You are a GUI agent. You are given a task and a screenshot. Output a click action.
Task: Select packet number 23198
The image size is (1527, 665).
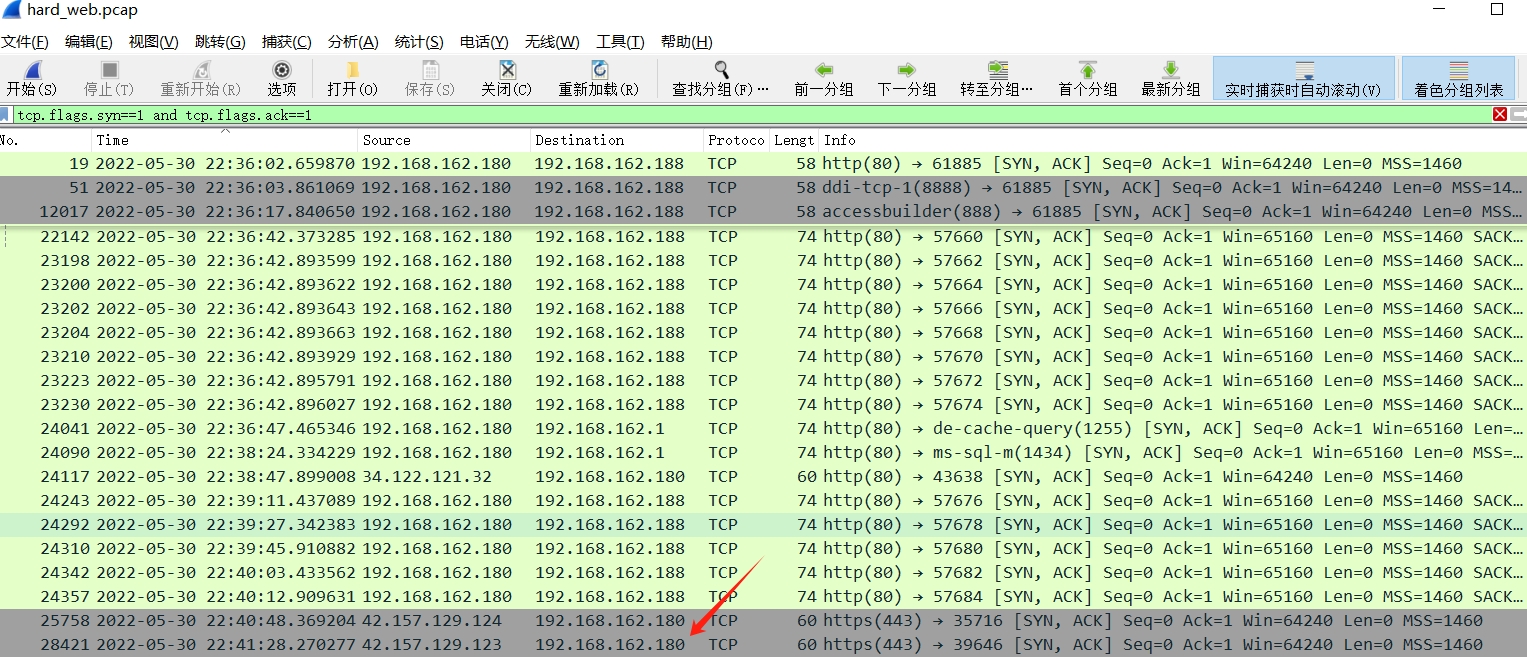(x=763, y=261)
